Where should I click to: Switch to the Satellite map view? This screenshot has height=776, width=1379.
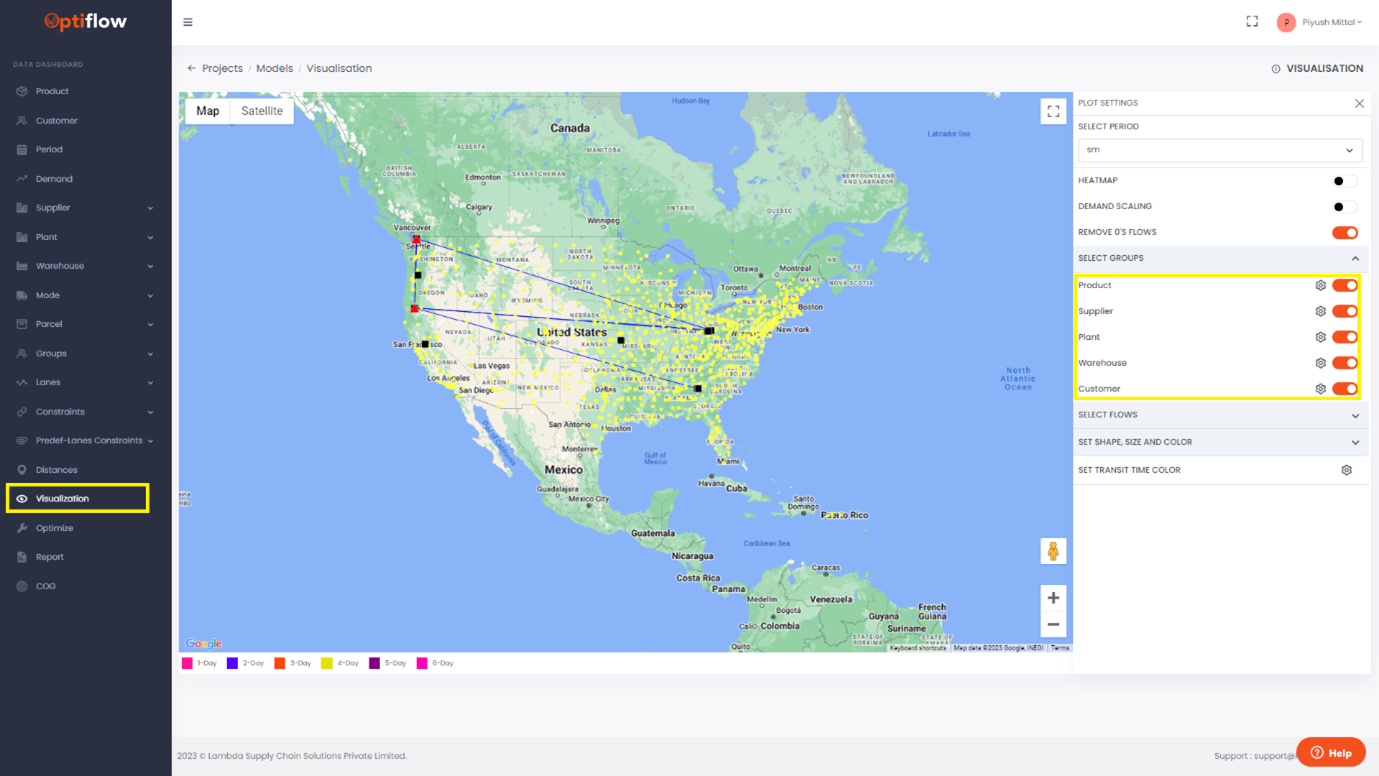[x=261, y=110]
